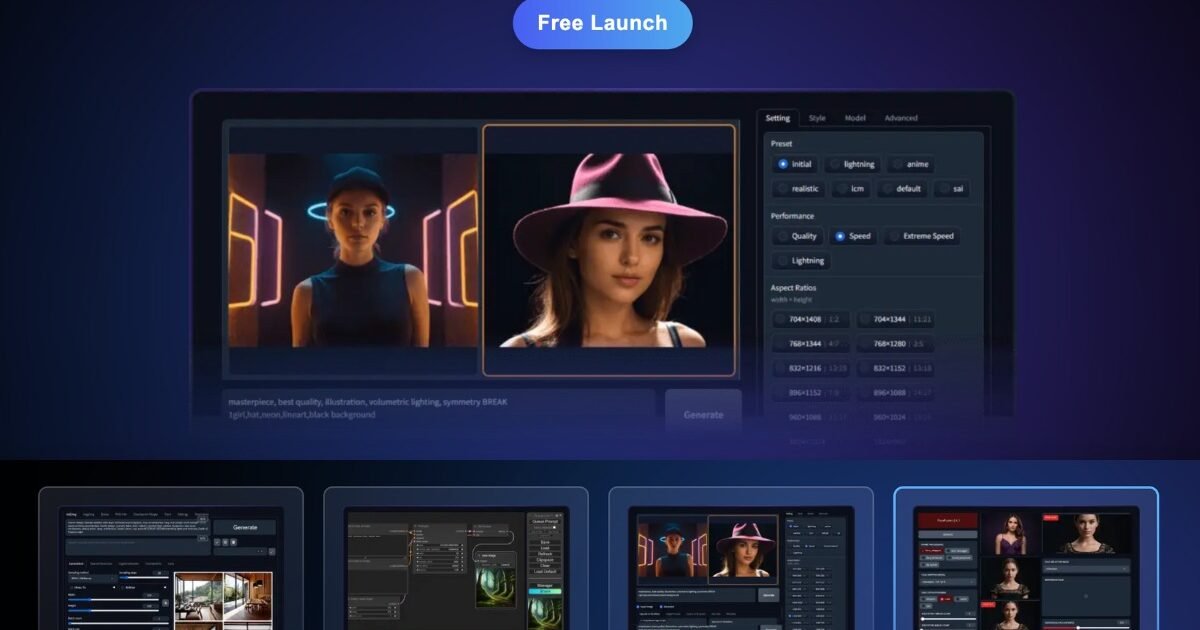Screen dimensions: 1200x630
Task: Select the anime preset
Action: [910, 164]
